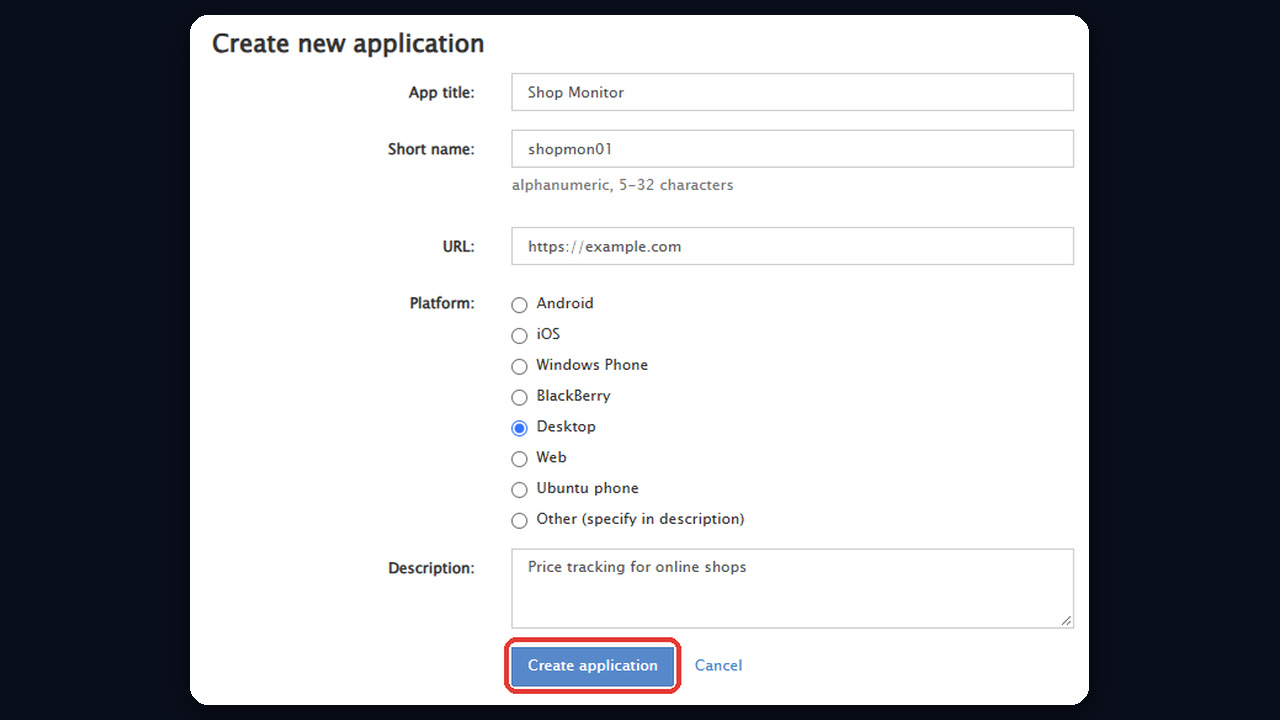Pick the BlackBerry platform option
This screenshot has height=720, width=1280.
[x=519, y=398]
